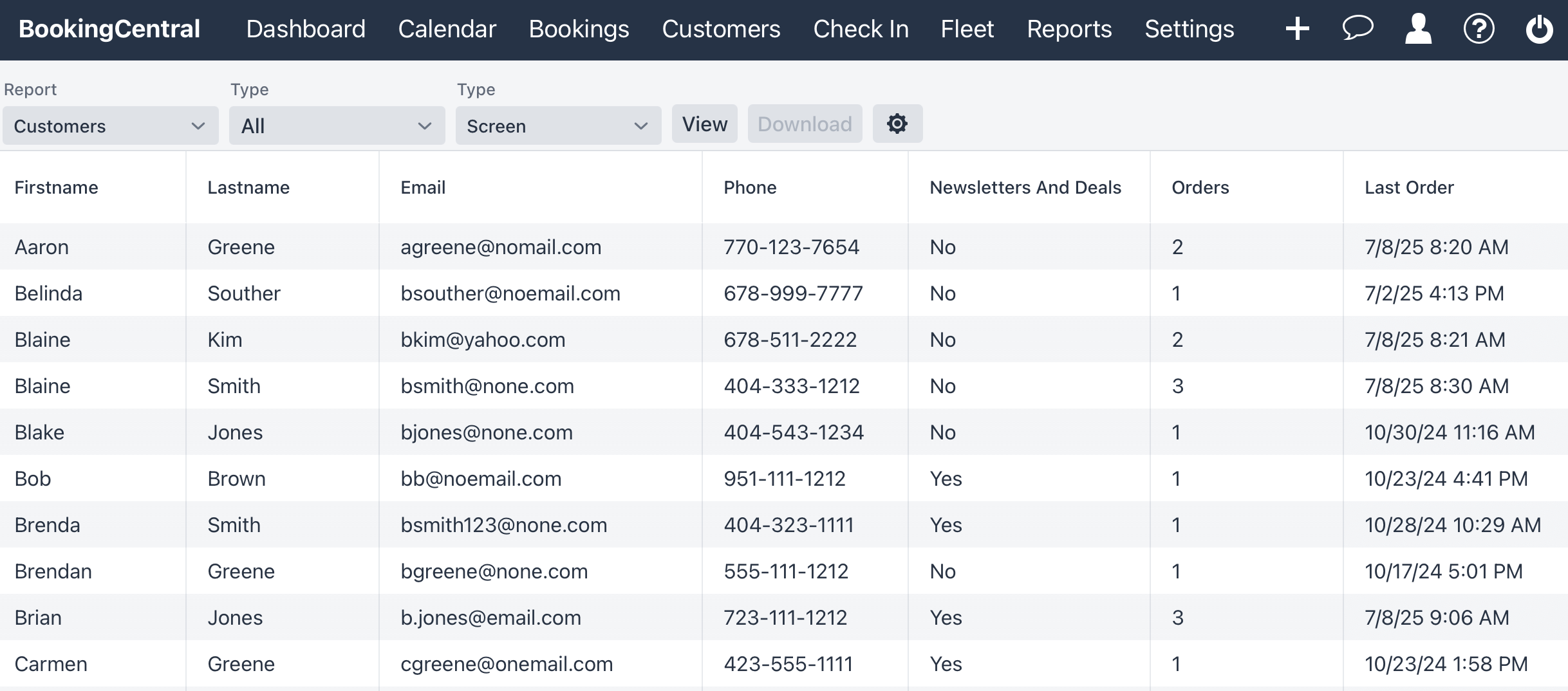Select the Bob first name cell
The width and height of the screenshot is (1568, 691).
pyautogui.click(x=33, y=479)
